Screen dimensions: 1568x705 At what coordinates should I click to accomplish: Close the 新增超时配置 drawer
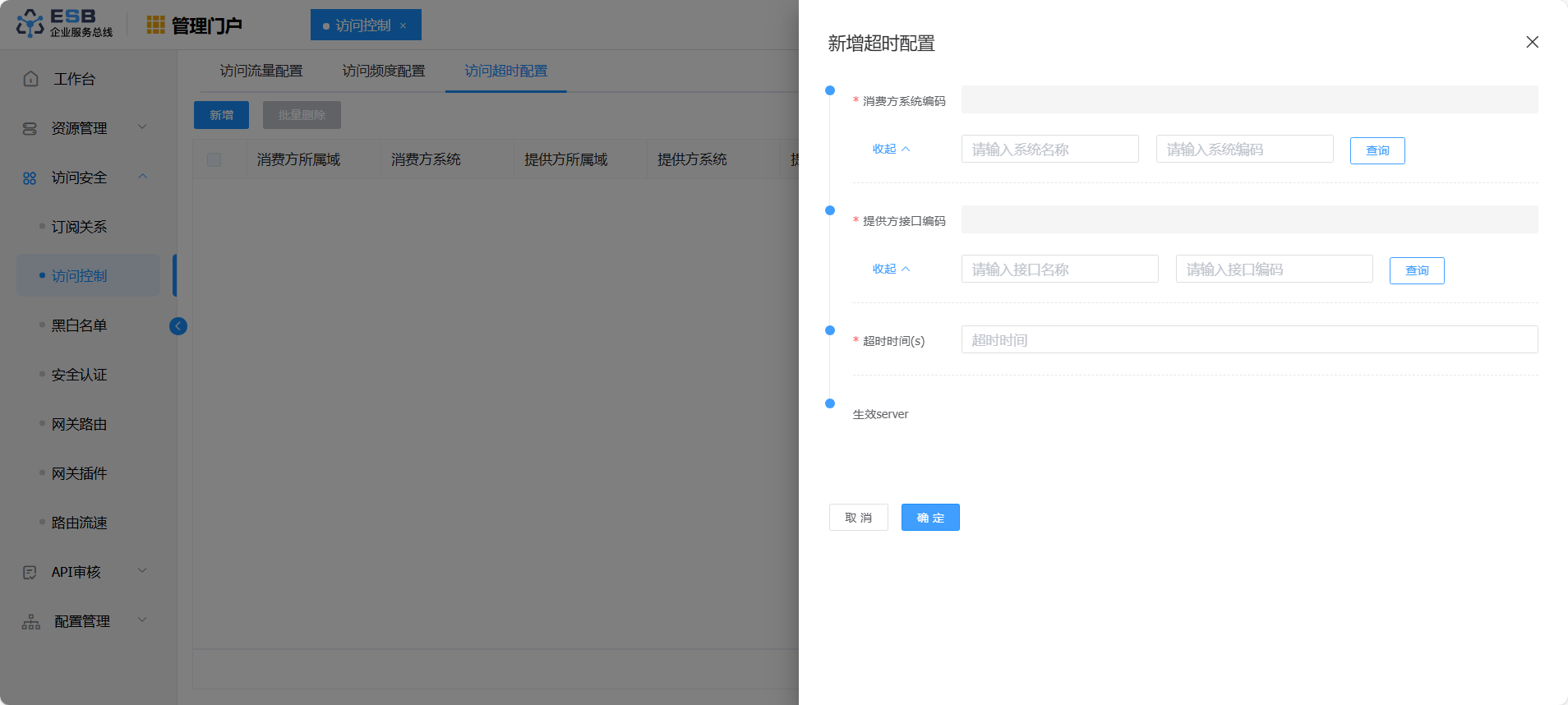point(1532,42)
